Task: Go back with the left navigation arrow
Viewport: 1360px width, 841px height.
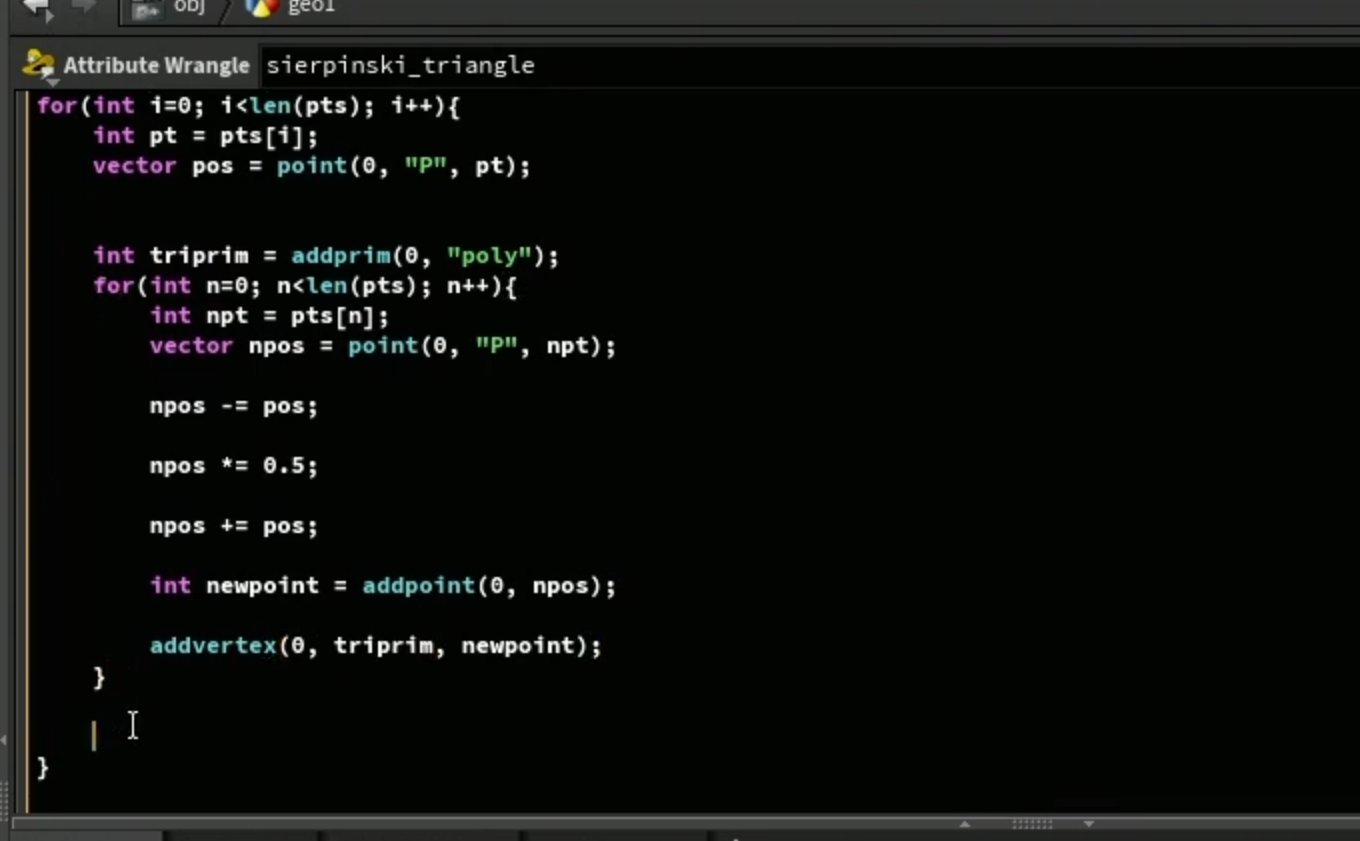Action: [x=36, y=8]
